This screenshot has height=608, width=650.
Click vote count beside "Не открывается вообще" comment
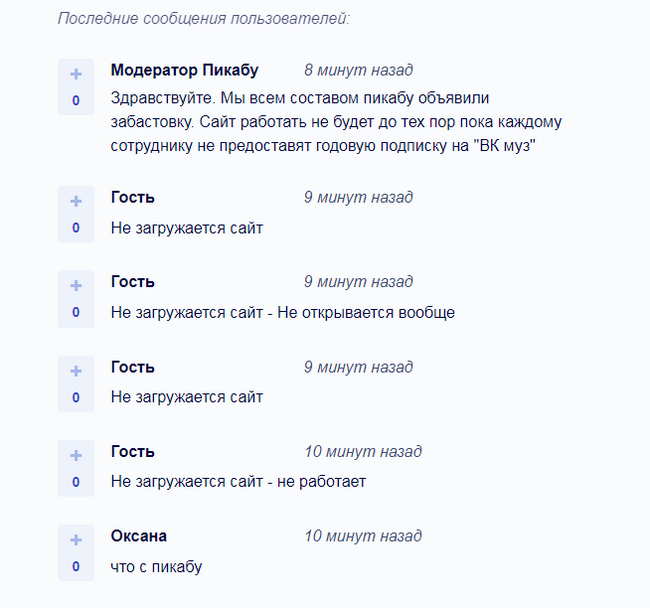coord(75,312)
